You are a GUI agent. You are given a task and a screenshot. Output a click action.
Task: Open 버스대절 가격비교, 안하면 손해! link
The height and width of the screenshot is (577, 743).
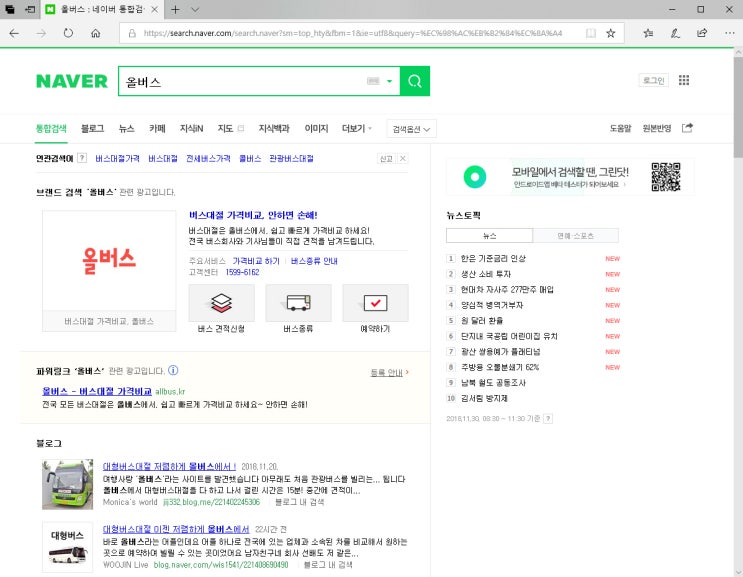[253, 215]
